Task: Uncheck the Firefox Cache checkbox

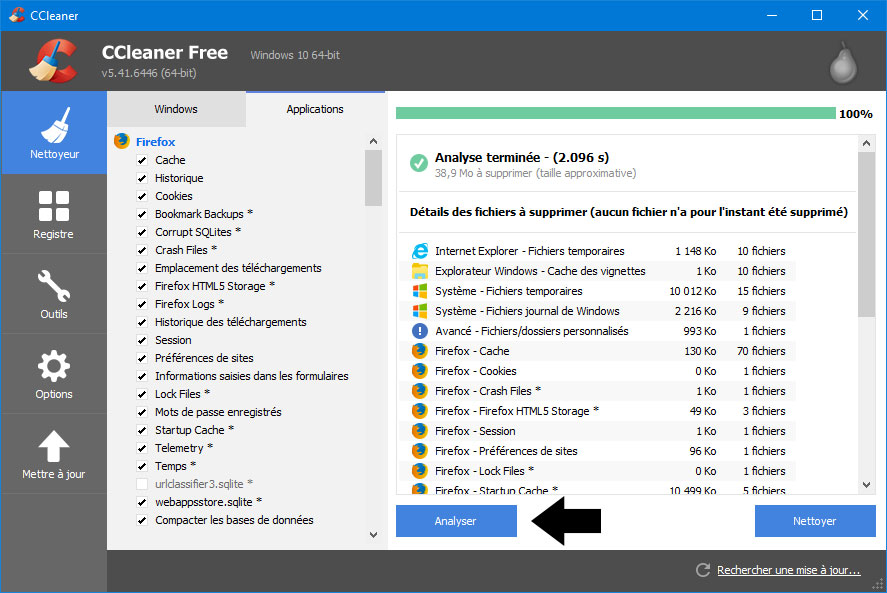Action: click(142, 160)
